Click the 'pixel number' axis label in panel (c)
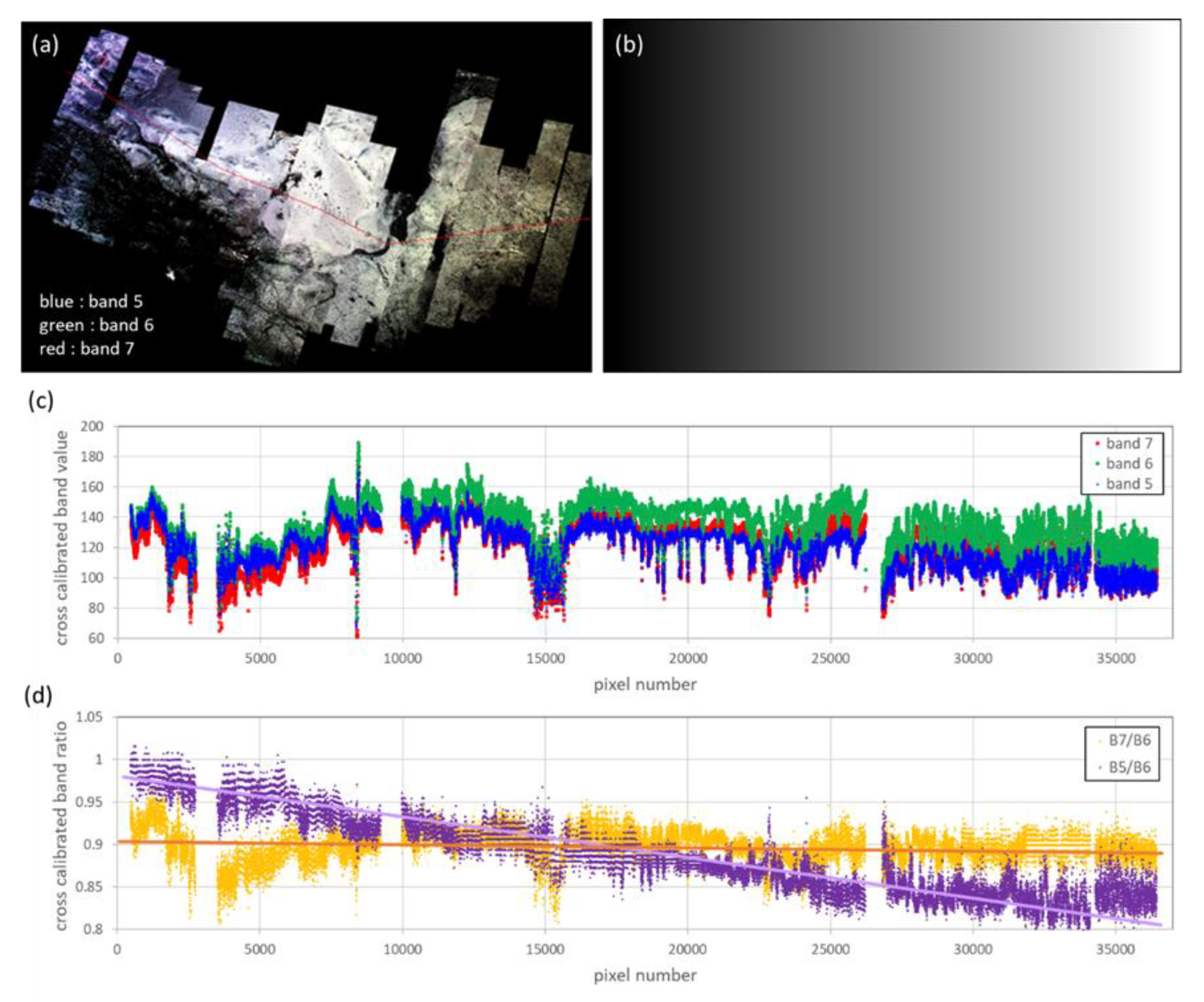This screenshot has width=1204, height=1002. point(646,684)
